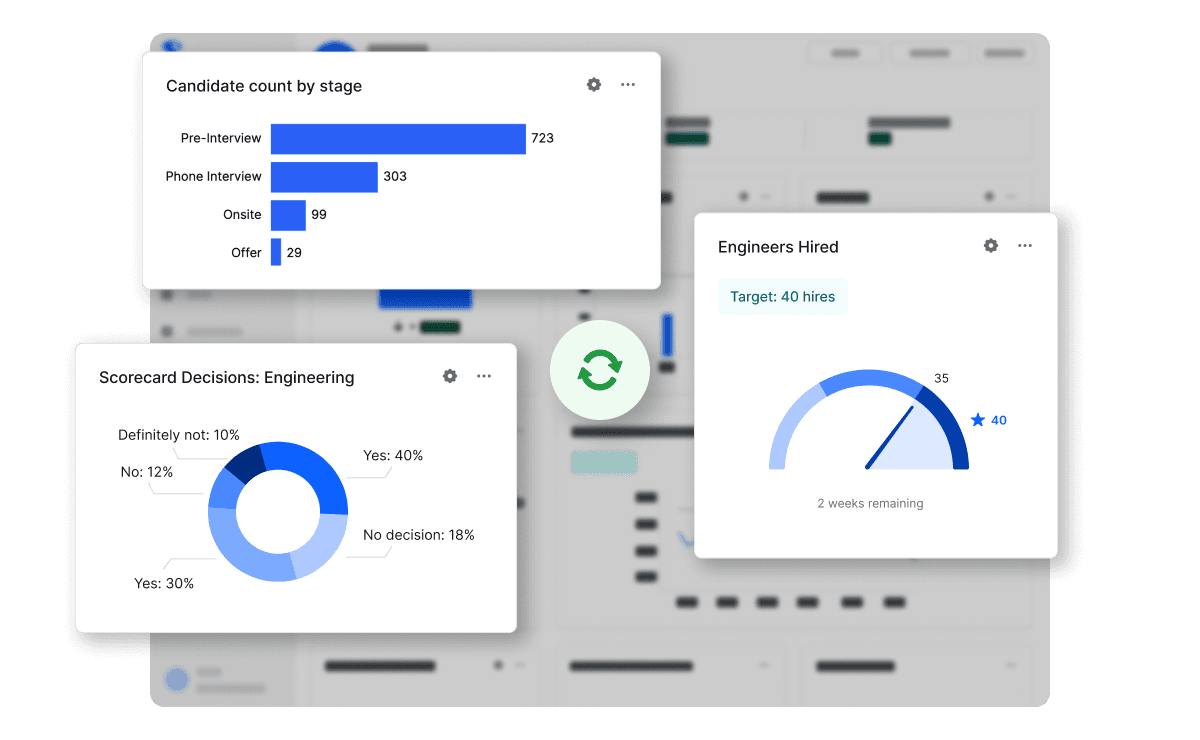
Task: Click the star marker next to 40
Action: coord(979,420)
